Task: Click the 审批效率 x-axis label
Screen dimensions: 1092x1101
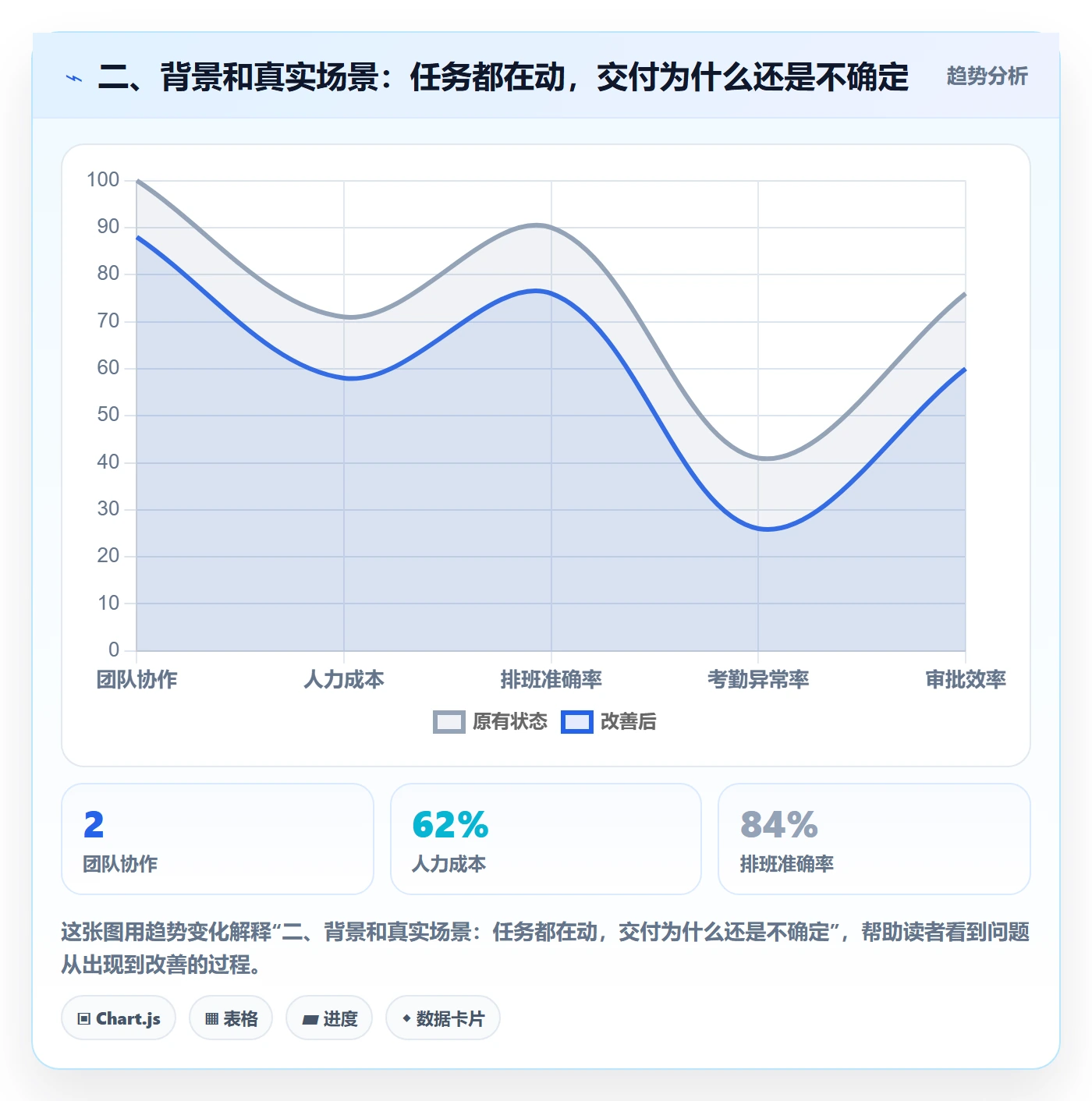Action: (966, 680)
